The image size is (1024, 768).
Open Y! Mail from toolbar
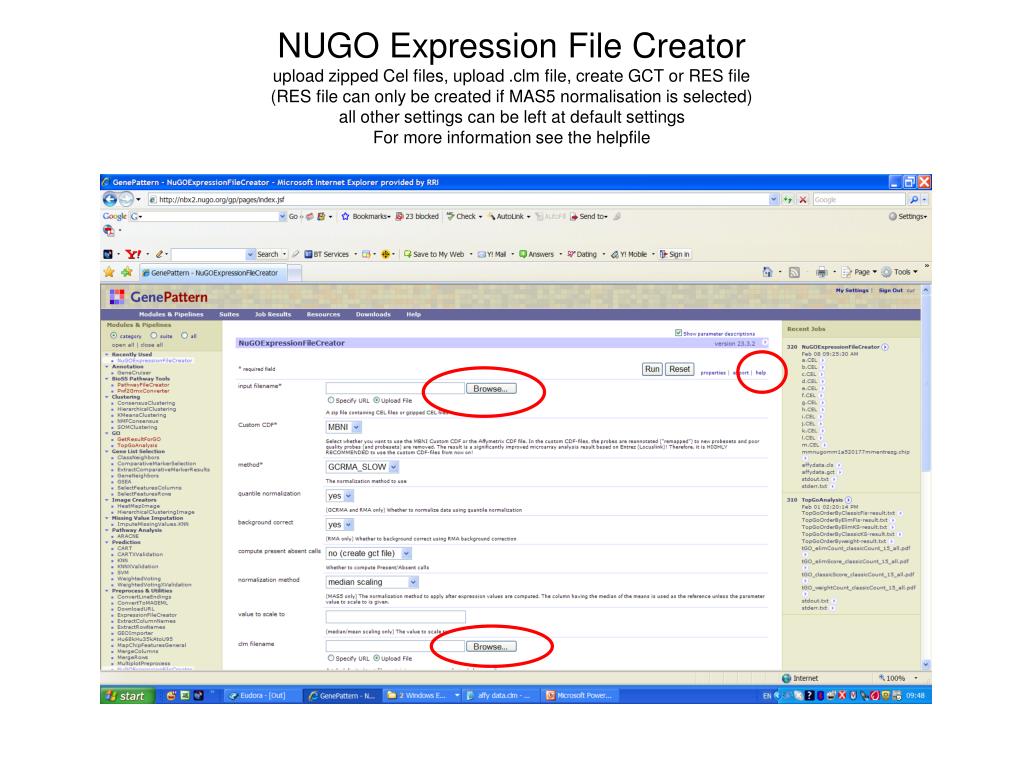pos(492,254)
